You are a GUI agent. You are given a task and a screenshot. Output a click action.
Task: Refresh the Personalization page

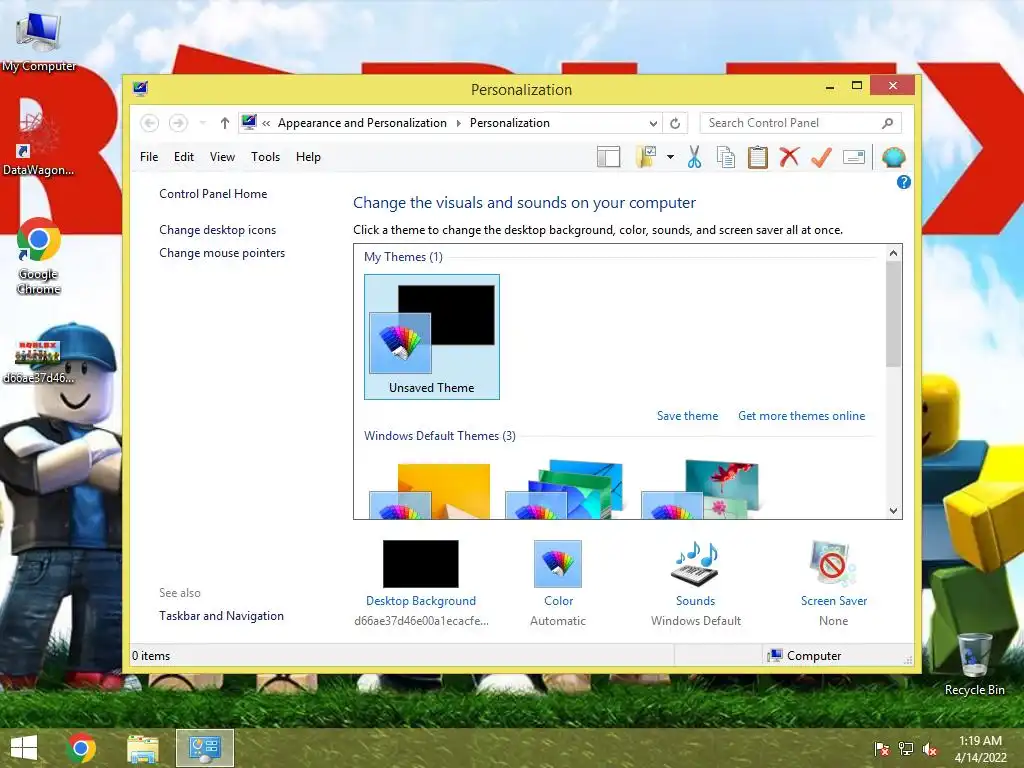[x=675, y=123]
